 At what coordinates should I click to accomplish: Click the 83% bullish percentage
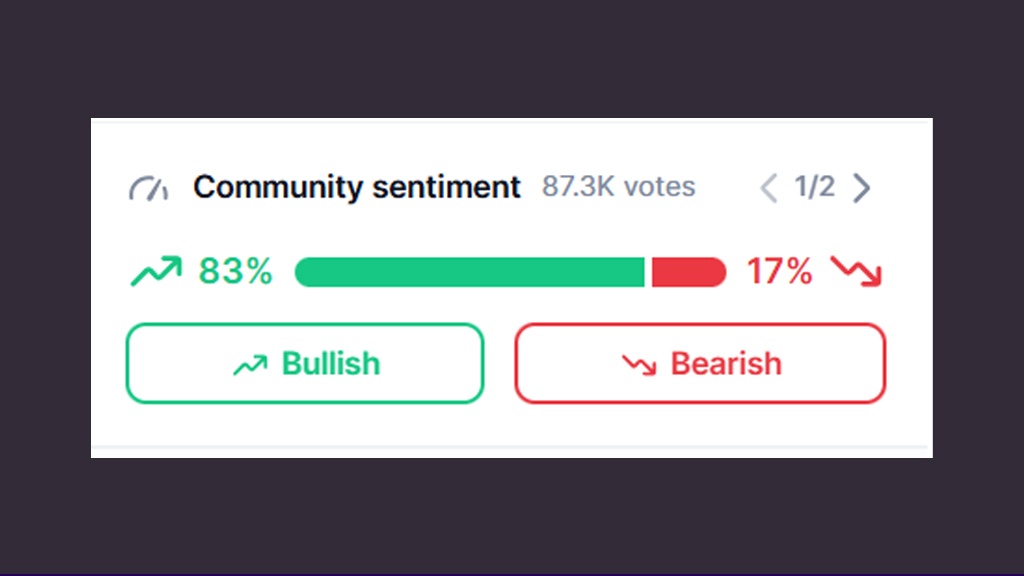pyautogui.click(x=235, y=271)
